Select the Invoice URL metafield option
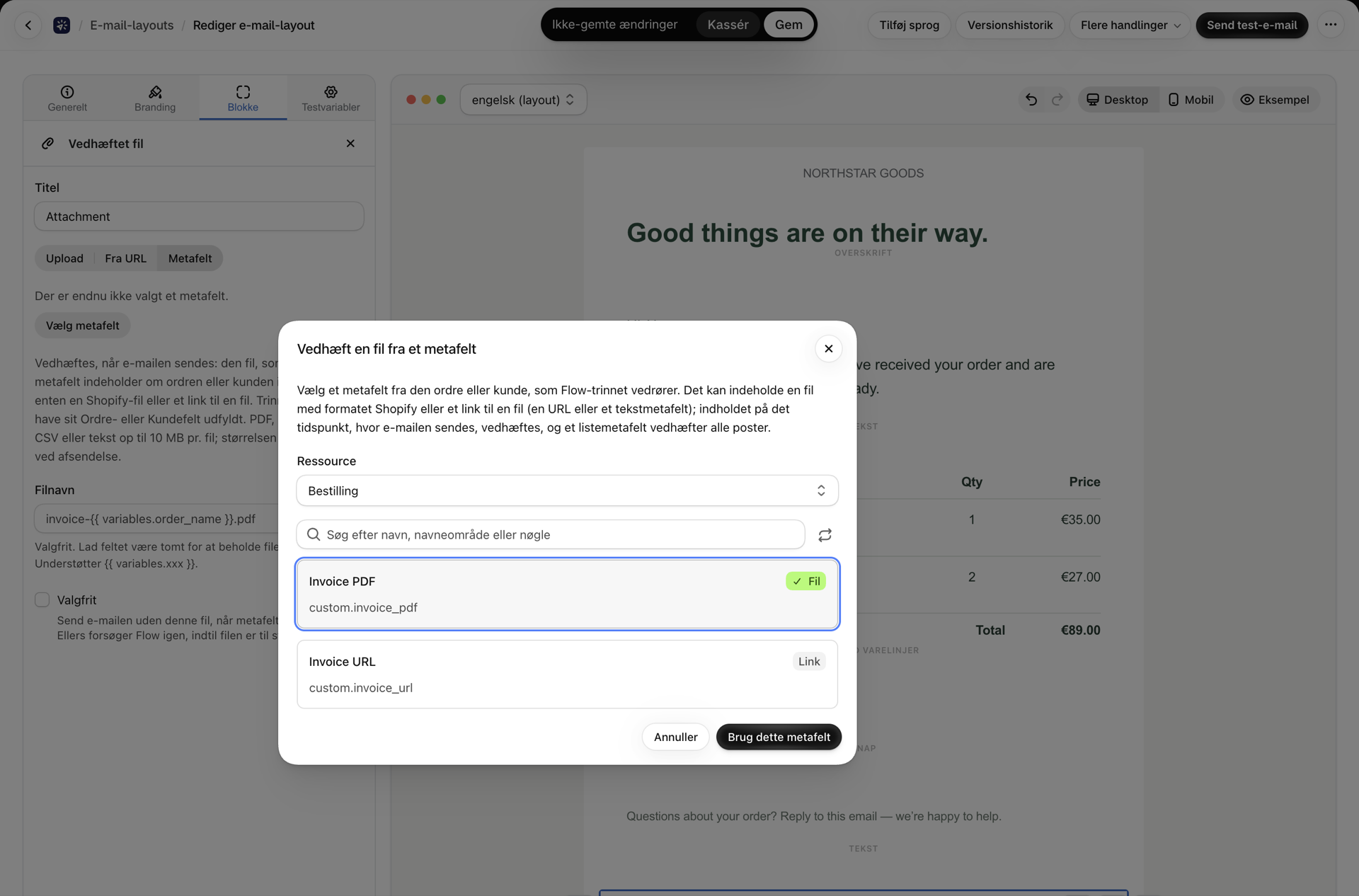Image resolution: width=1359 pixels, height=896 pixels. [567, 674]
